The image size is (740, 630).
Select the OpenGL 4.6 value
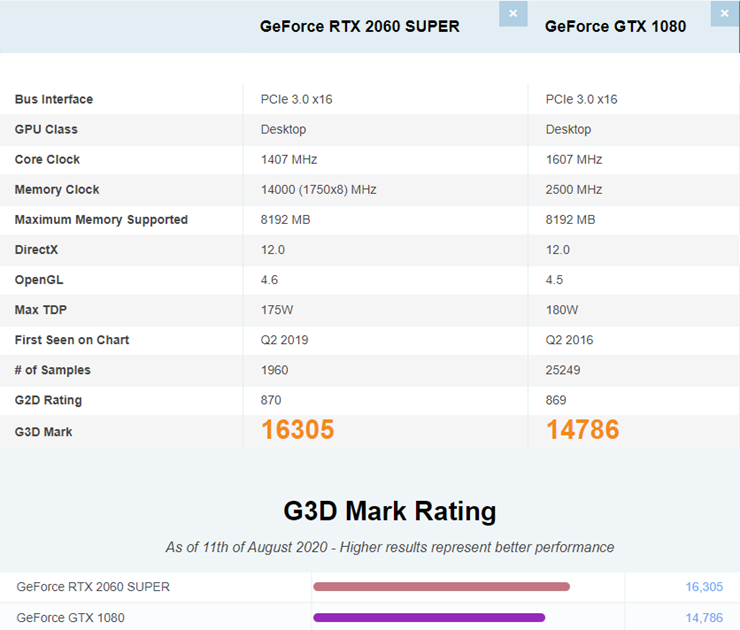coord(269,280)
